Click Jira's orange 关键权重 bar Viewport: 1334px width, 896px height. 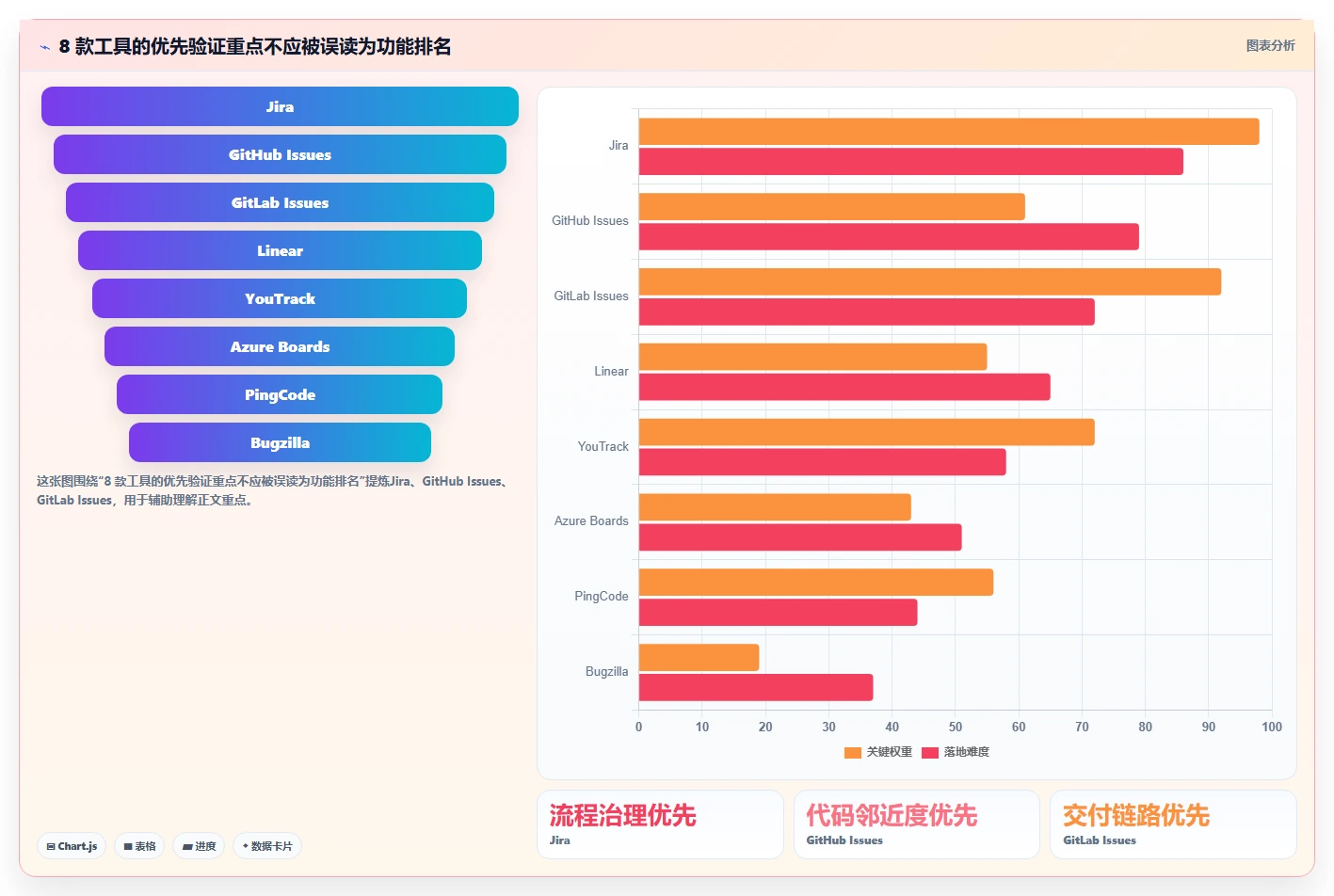pyautogui.click(x=949, y=132)
